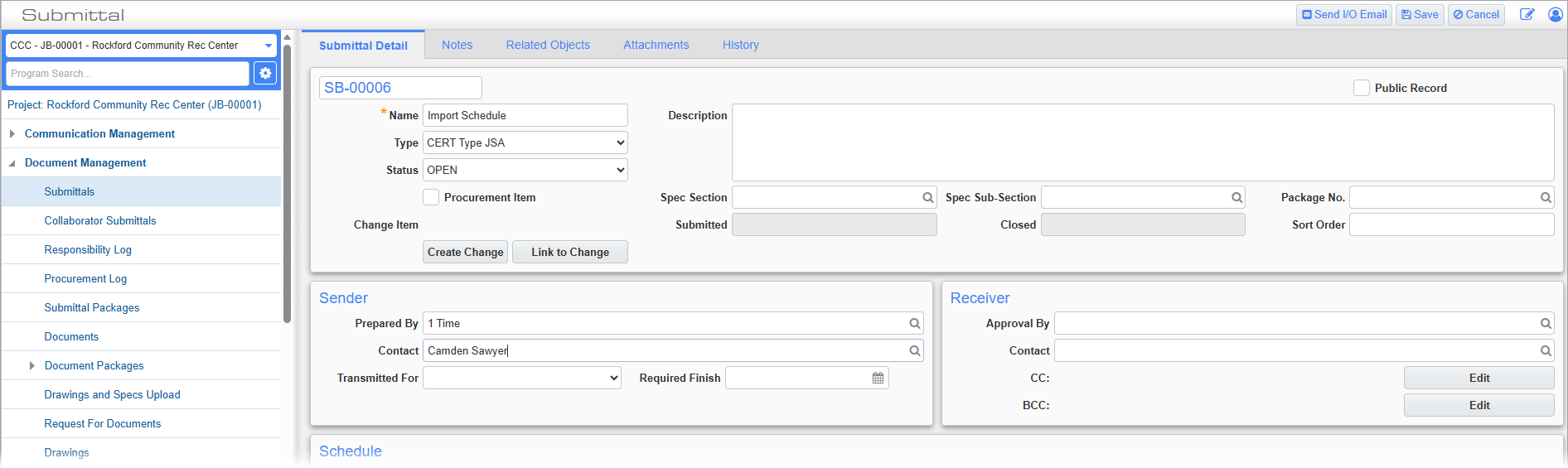Image resolution: width=1568 pixels, height=468 pixels.
Task: Expand the Document Packages node
Action: tap(32, 365)
